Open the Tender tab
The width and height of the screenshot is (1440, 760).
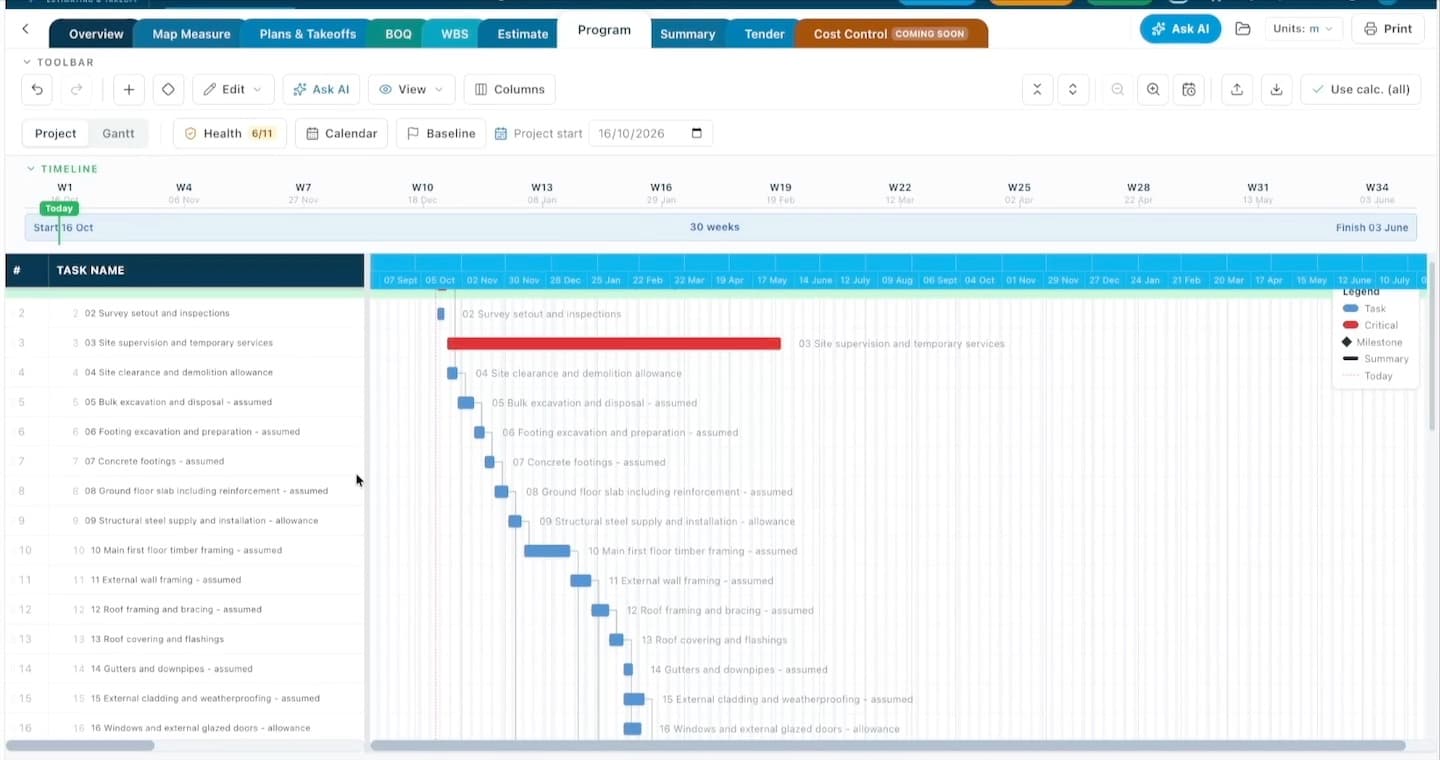coord(764,34)
